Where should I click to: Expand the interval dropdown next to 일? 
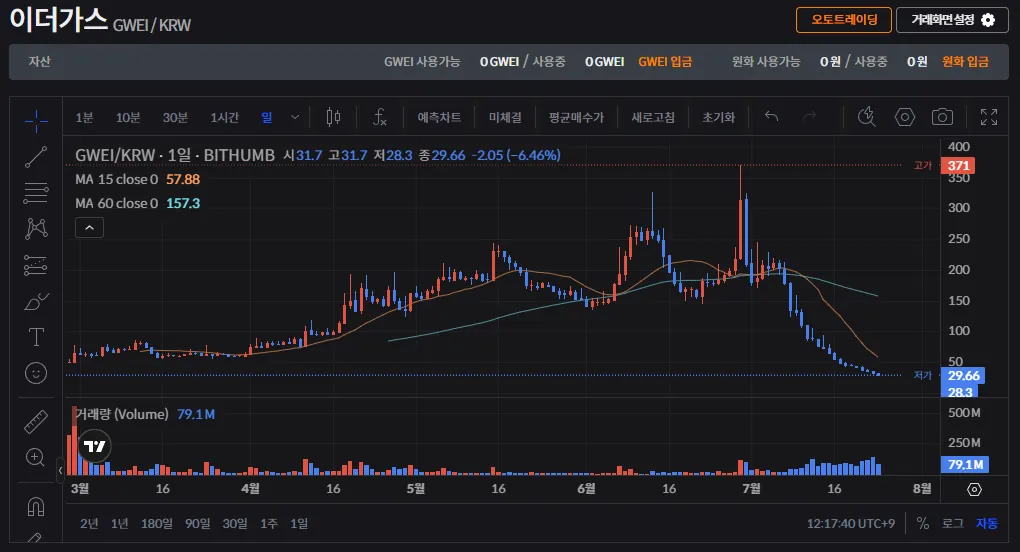(x=295, y=117)
